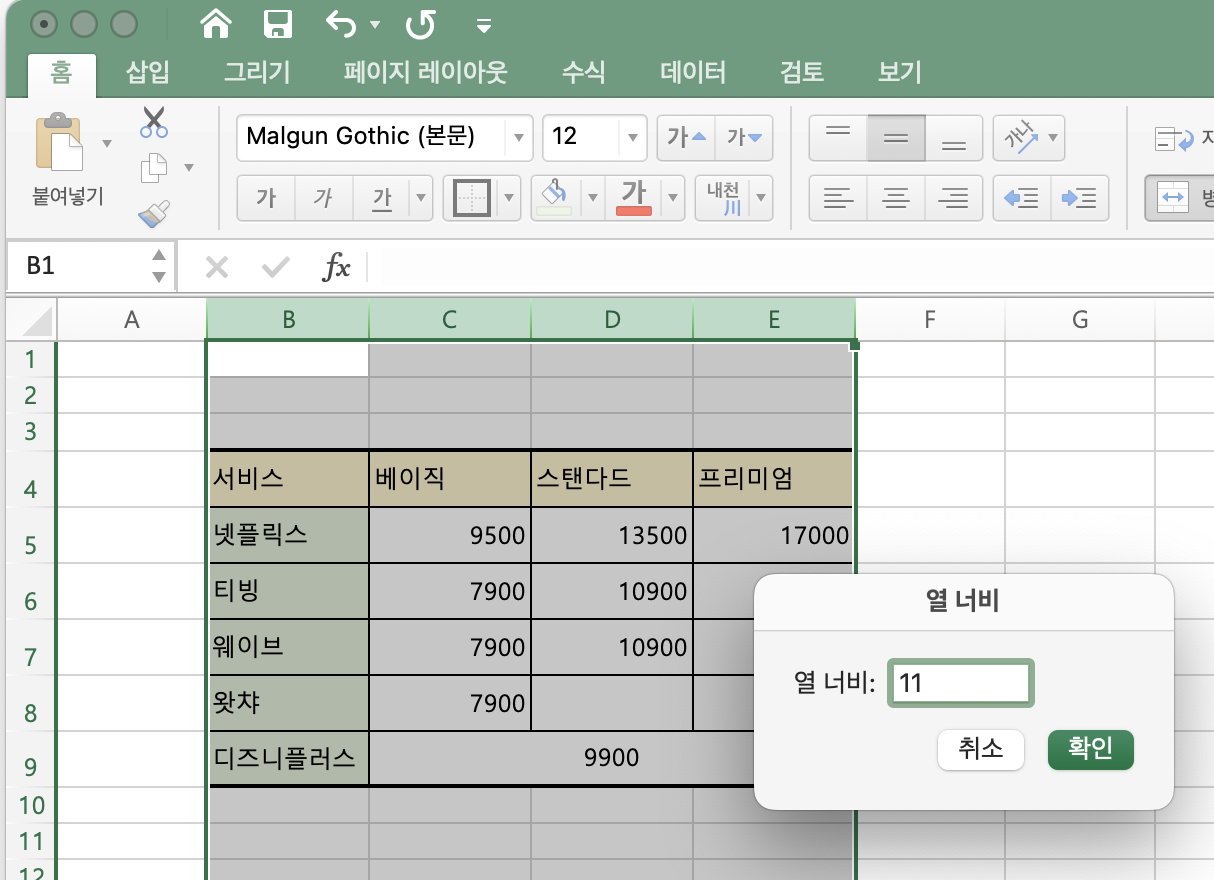1214x880 pixels.
Task: Open 페이지 레이아웃 tab
Action: [x=426, y=72]
